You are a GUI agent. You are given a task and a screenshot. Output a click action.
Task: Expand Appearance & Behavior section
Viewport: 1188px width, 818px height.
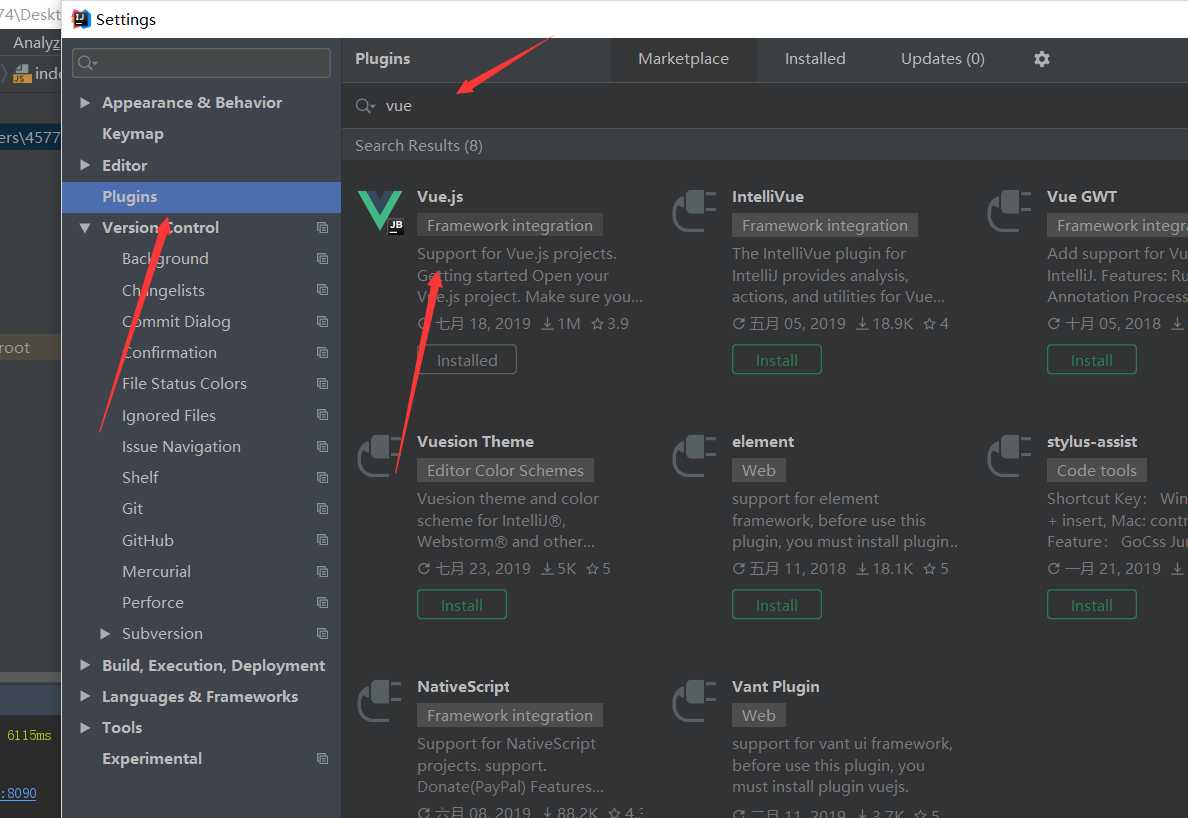tap(85, 102)
